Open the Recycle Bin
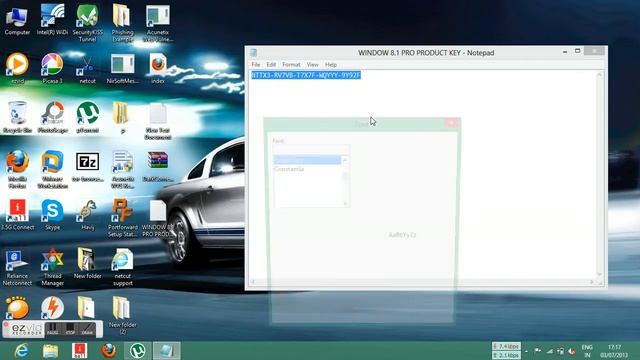 (x=17, y=118)
